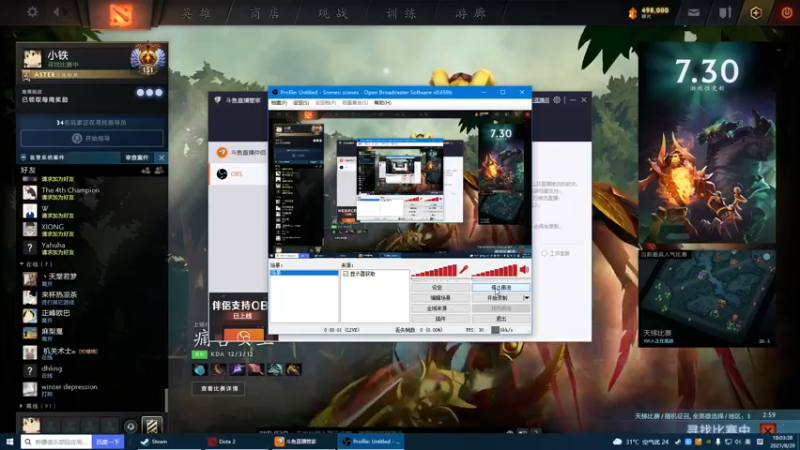Open OBS 档案(F) menu
Screen dimensions: 800x450
279,103
